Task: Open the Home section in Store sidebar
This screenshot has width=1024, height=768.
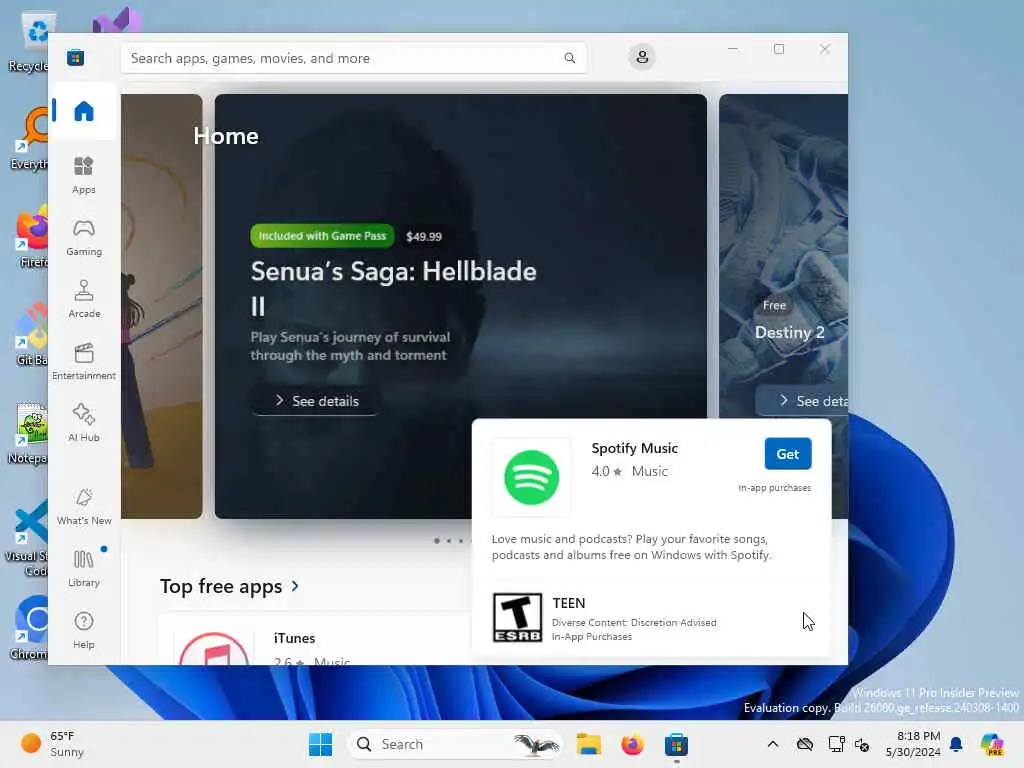Action: [84, 111]
